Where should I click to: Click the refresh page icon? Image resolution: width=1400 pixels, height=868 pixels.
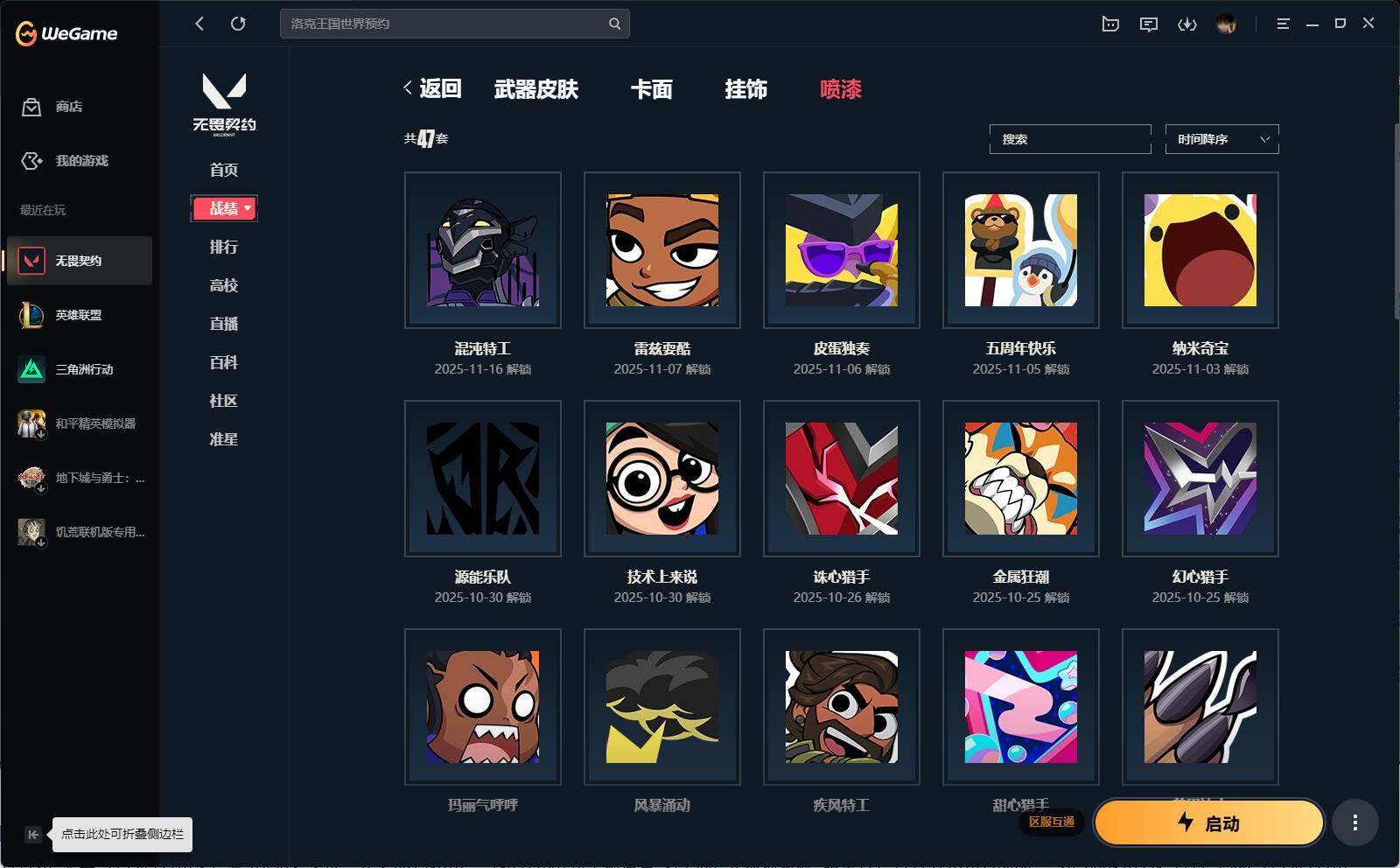(238, 24)
